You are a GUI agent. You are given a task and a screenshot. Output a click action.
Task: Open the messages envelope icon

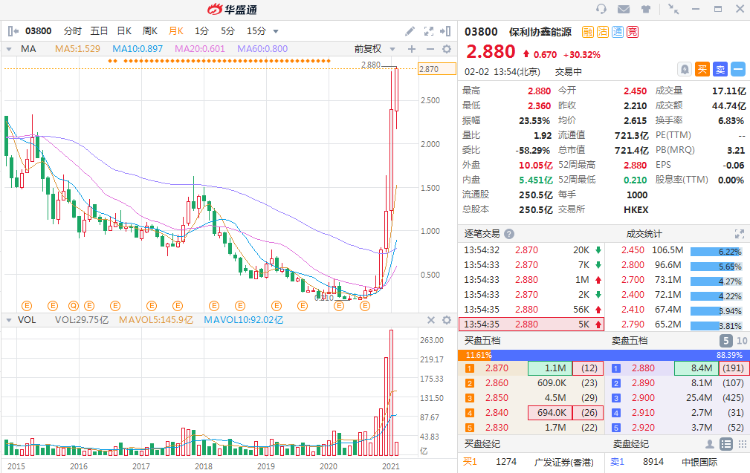click(x=623, y=9)
